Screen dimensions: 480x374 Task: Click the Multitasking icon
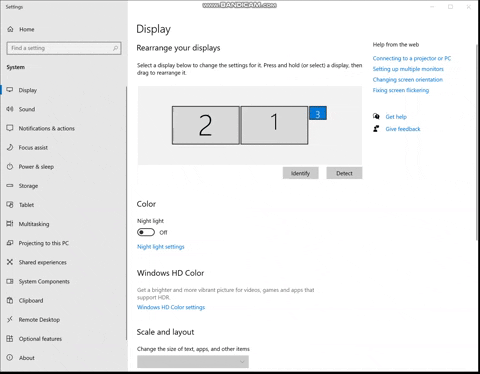coord(10,224)
